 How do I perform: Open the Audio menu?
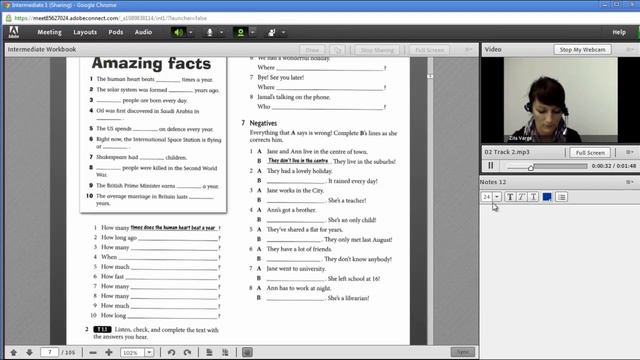coord(143,32)
